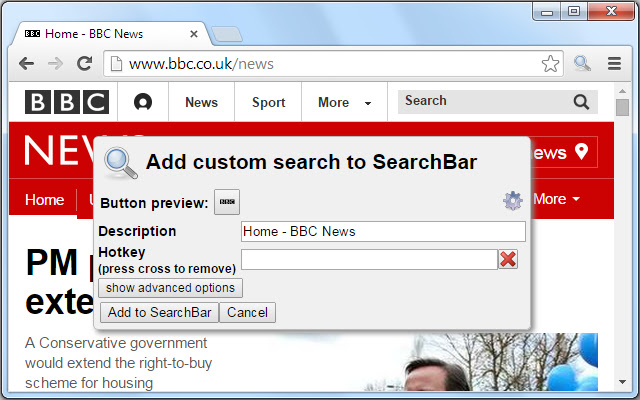
Task: Open a new browser tab
Action: [227, 34]
